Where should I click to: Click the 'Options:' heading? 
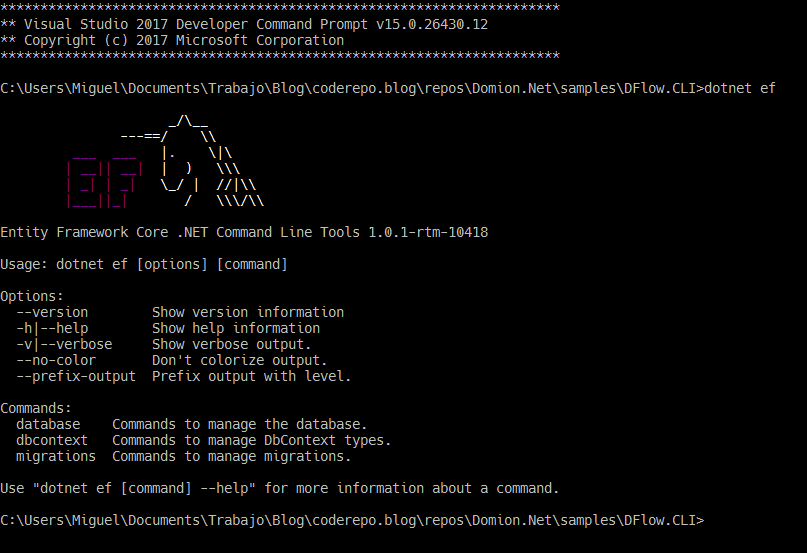[x=32, y=297]
